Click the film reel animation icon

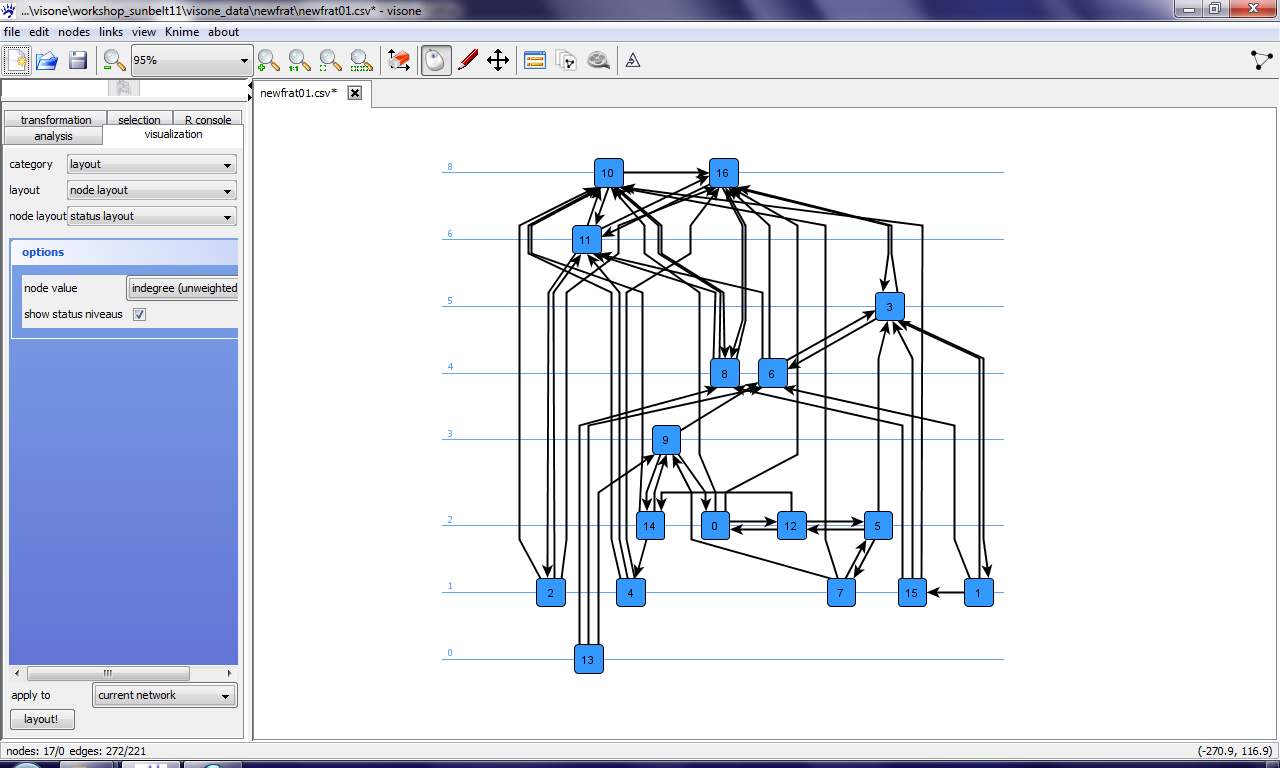(598, 61)
